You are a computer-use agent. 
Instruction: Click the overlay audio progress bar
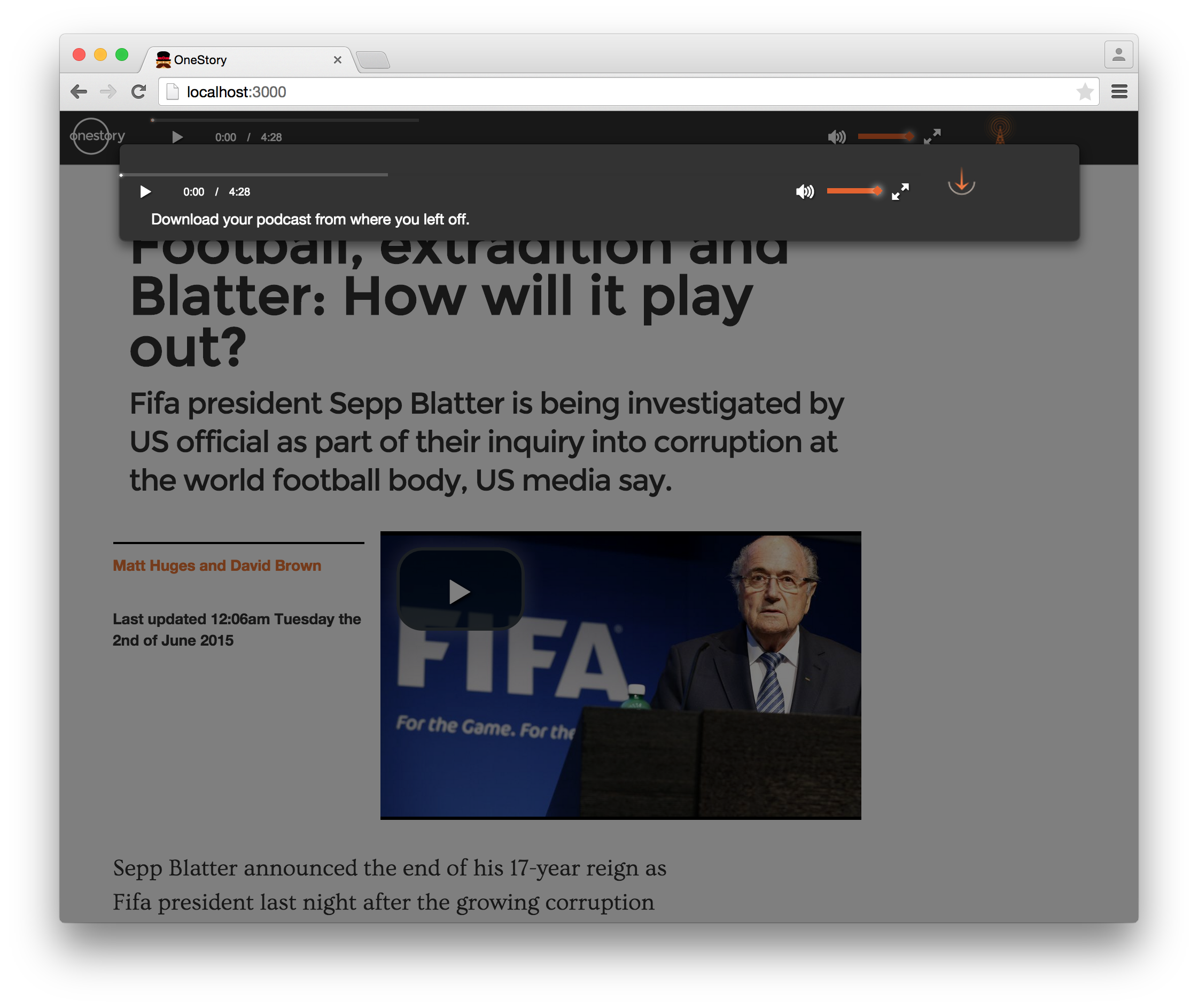254,175
